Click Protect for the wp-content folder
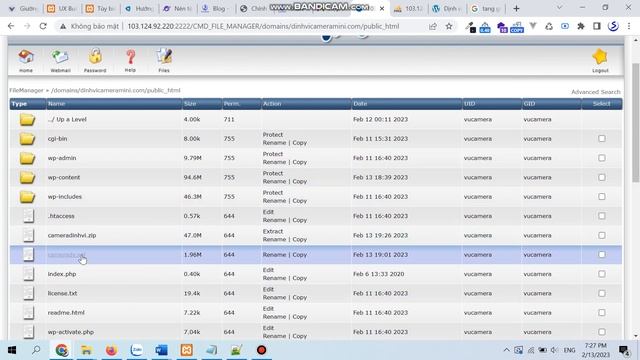This screenshot has width=640, height=360. [x=273, y=173]
